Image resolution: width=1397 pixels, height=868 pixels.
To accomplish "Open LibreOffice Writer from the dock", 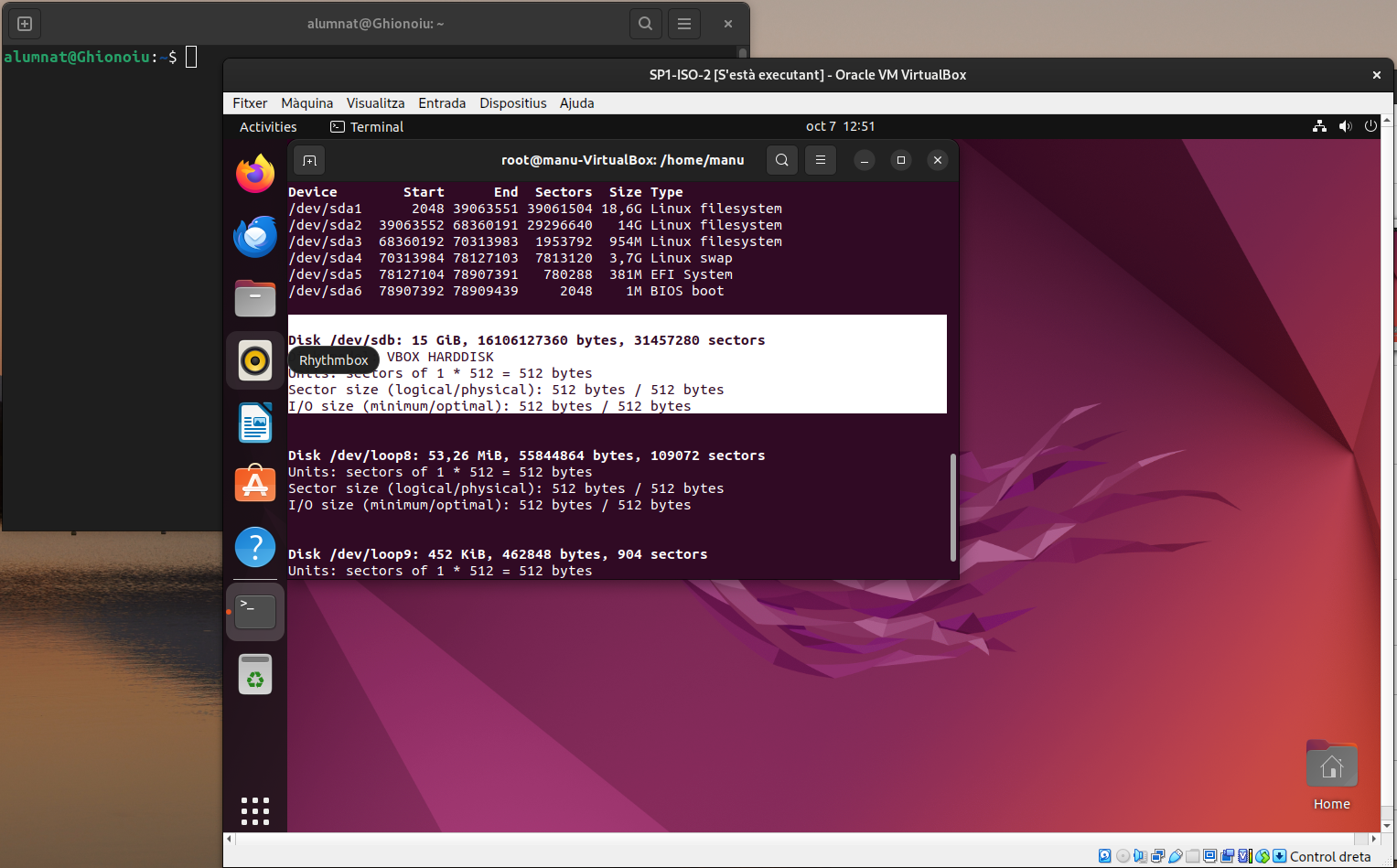I will 255,423.
